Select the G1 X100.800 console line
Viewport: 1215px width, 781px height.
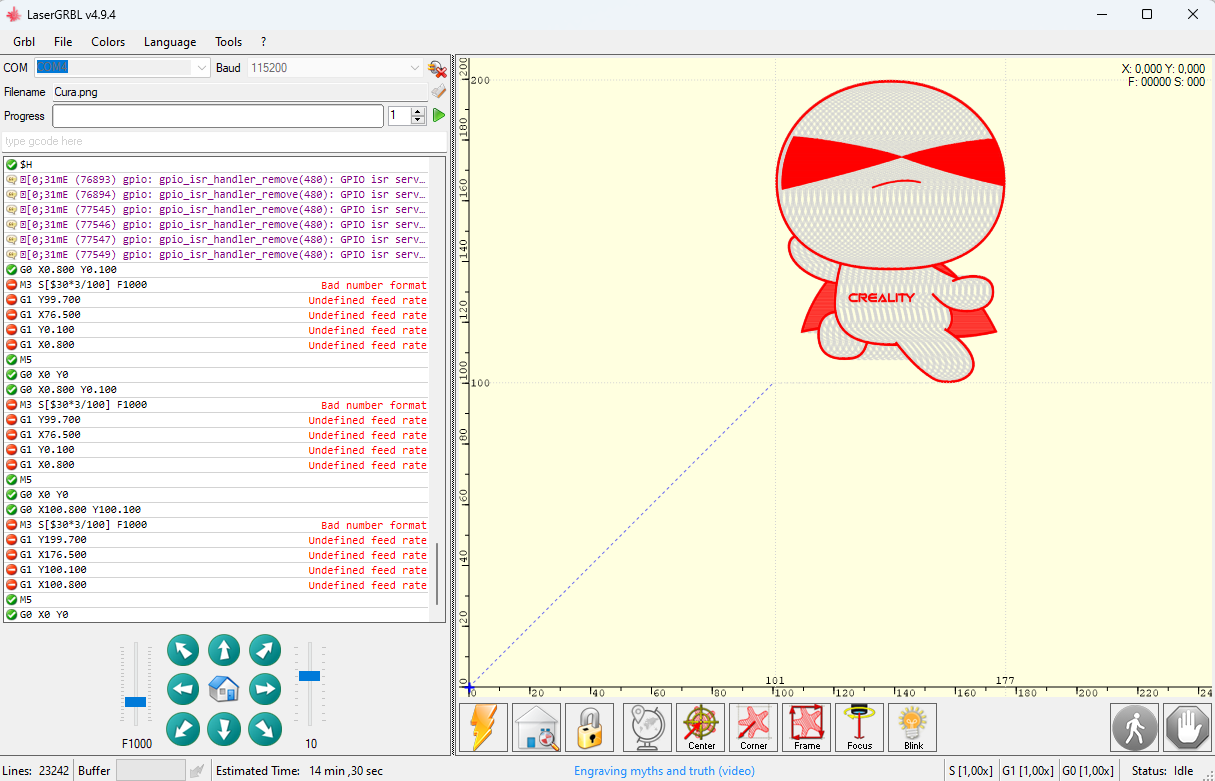216,585
